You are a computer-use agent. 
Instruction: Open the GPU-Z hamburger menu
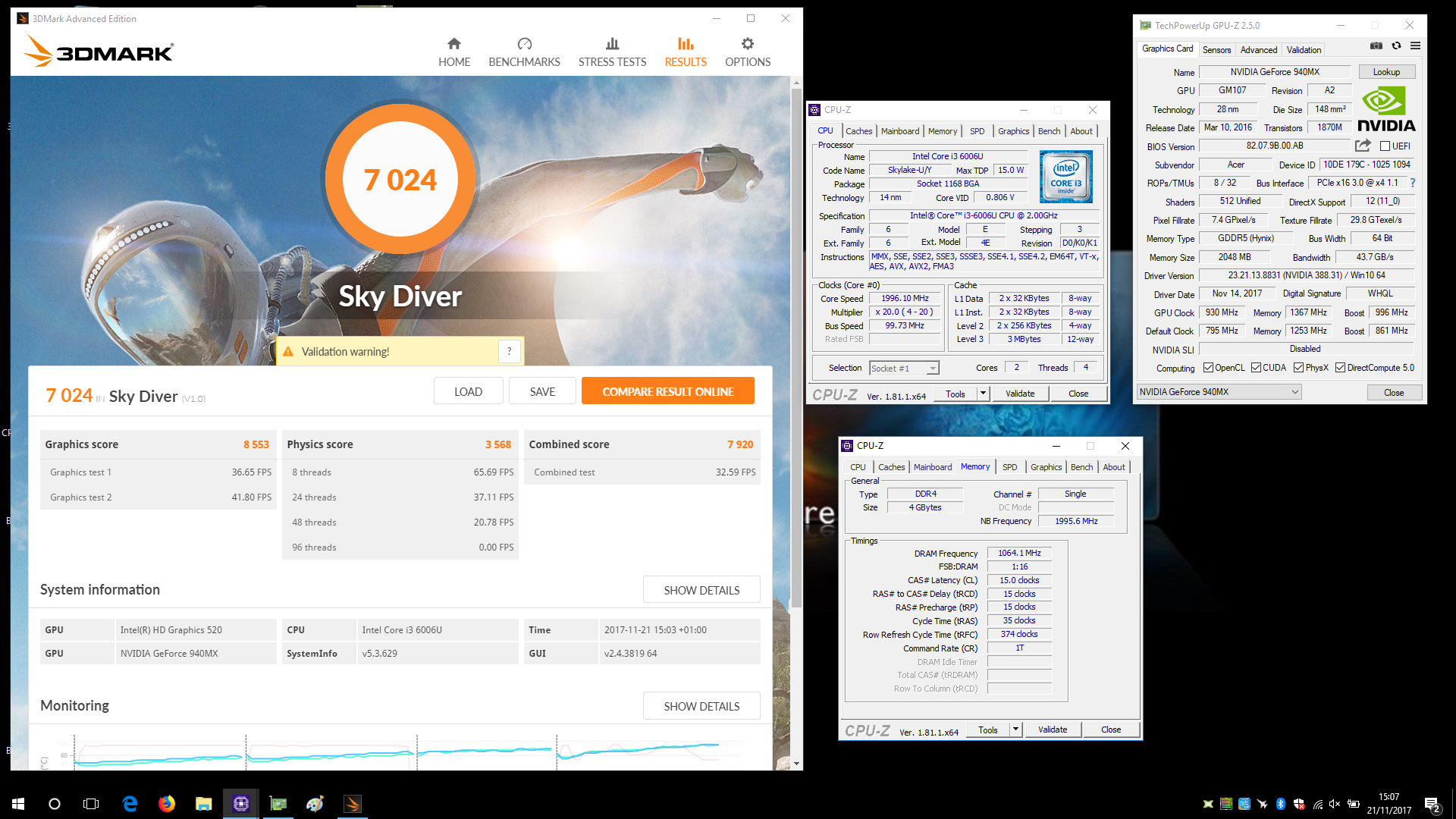click(x=1415, y=46)
